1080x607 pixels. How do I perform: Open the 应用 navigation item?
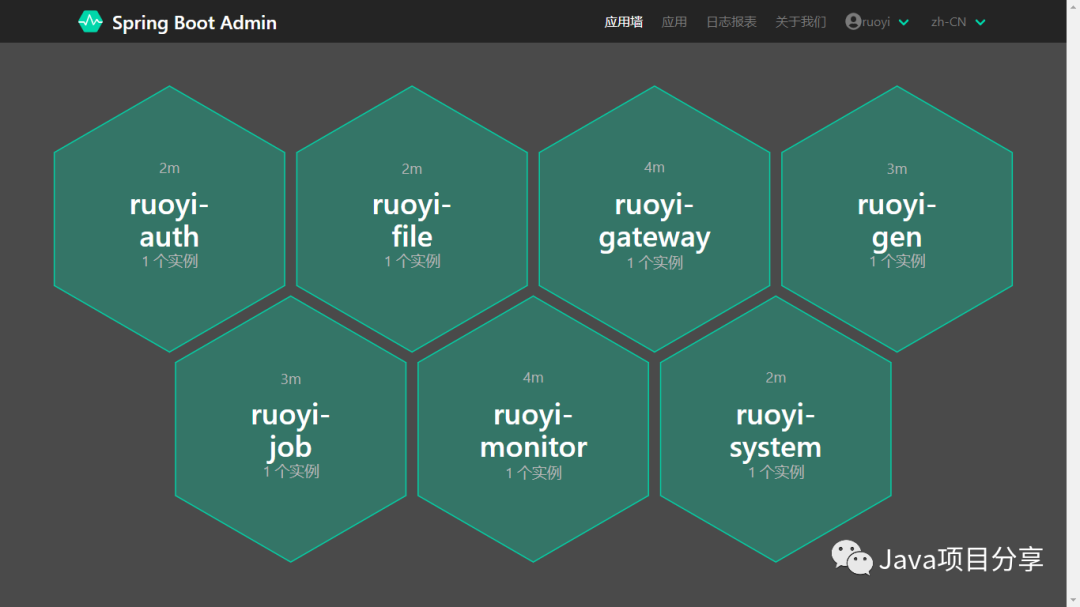click(674, 22)
